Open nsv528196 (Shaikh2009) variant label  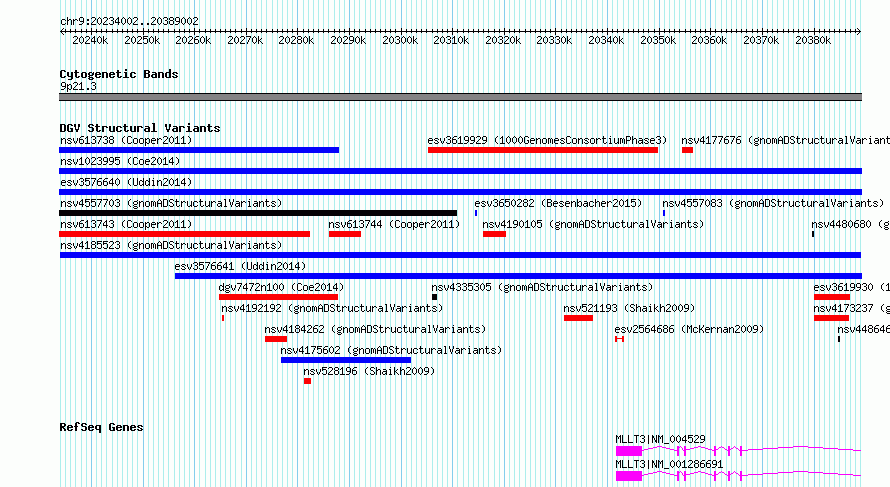point(369,371)
